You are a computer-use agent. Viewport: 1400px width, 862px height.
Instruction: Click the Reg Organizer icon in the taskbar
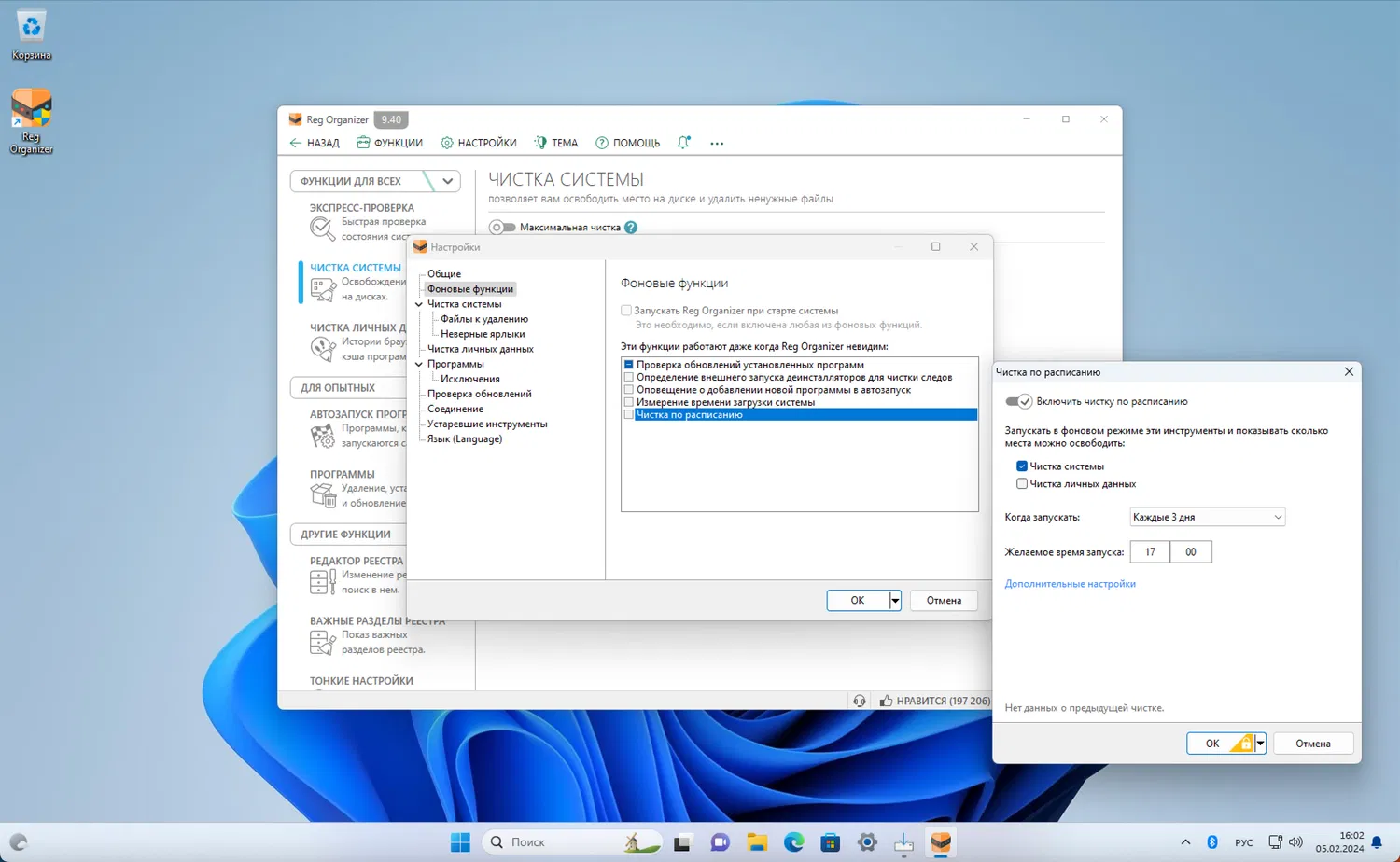(941, 842)
